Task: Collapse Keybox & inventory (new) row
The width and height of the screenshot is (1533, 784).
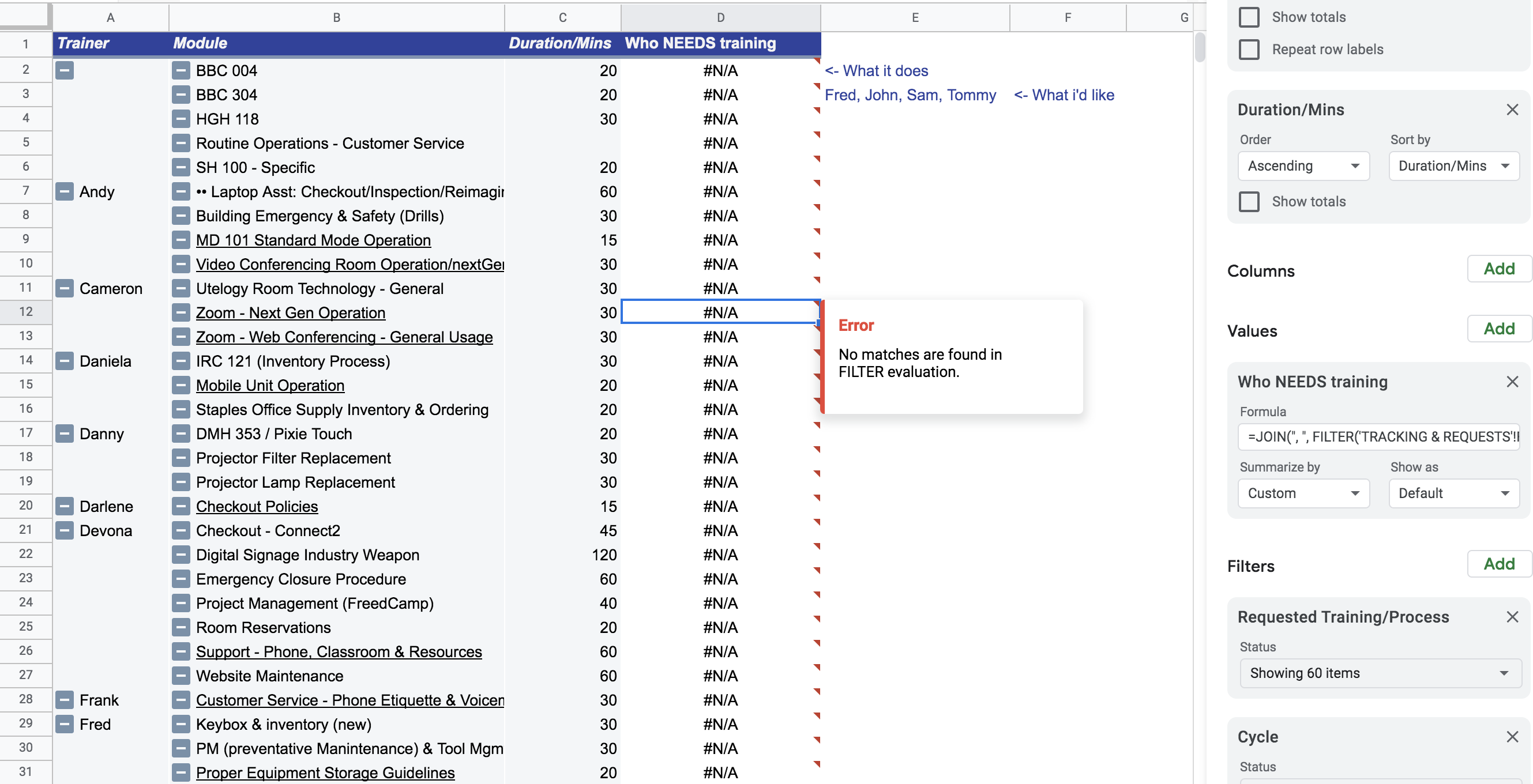Action: 181,724
